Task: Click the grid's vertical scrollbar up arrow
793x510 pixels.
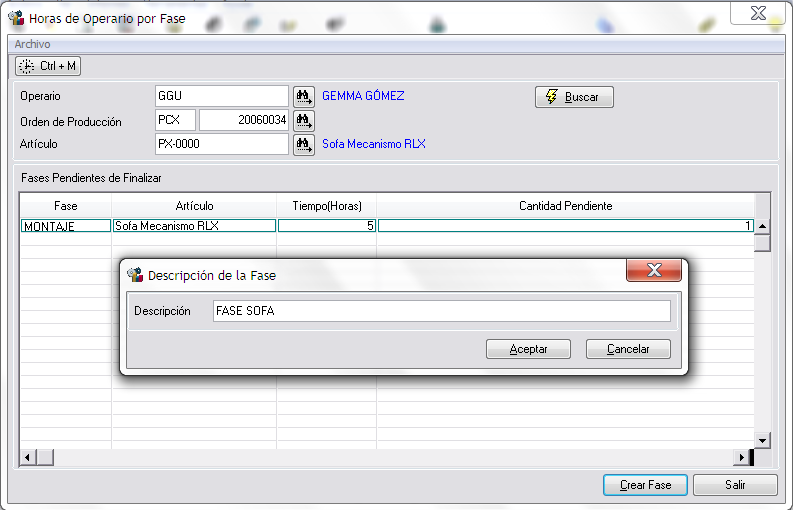Action: pyautogui.click(x=763, y=226)
